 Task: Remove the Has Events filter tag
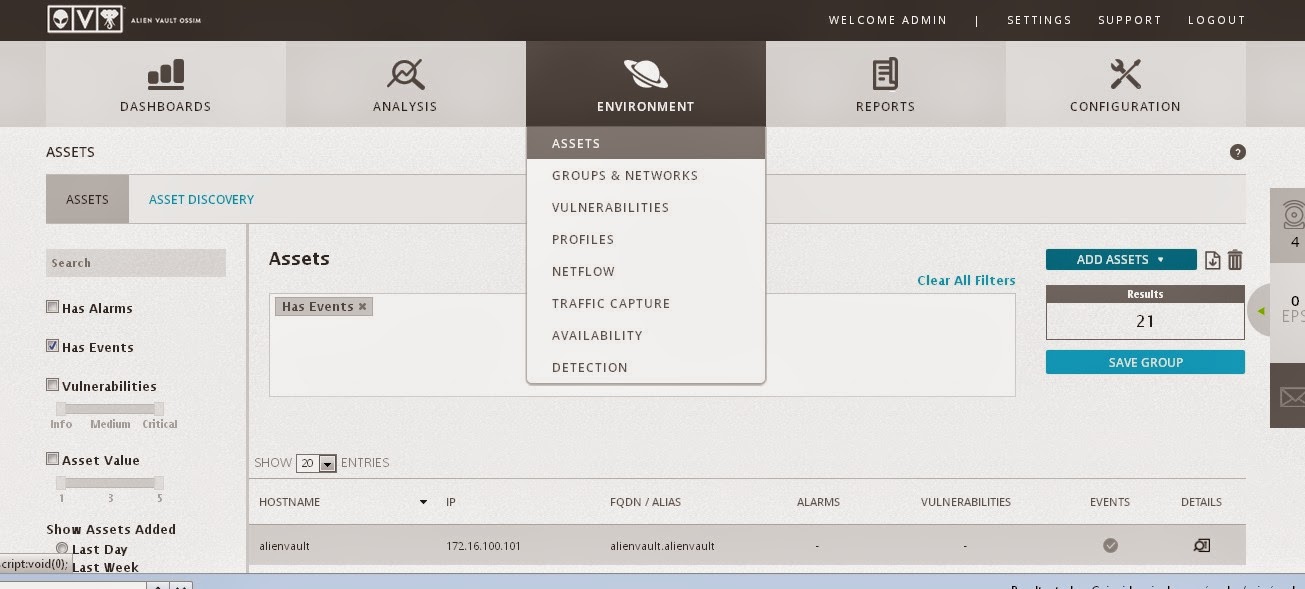(x=363, y=307)
